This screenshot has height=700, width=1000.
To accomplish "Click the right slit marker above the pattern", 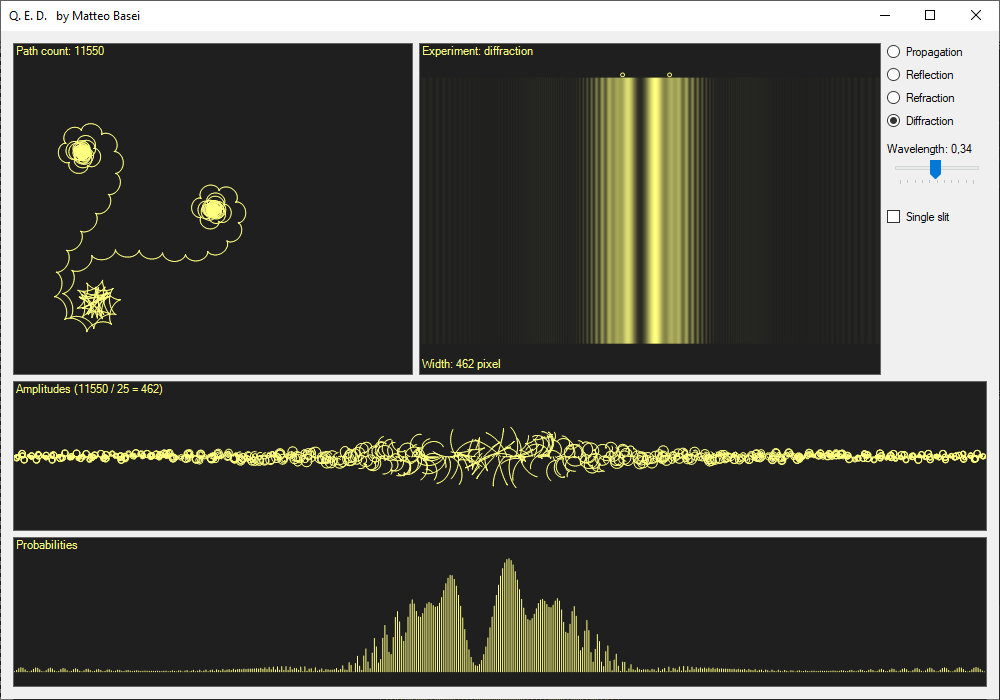I will pyautogui.click(x=669, y=75).
